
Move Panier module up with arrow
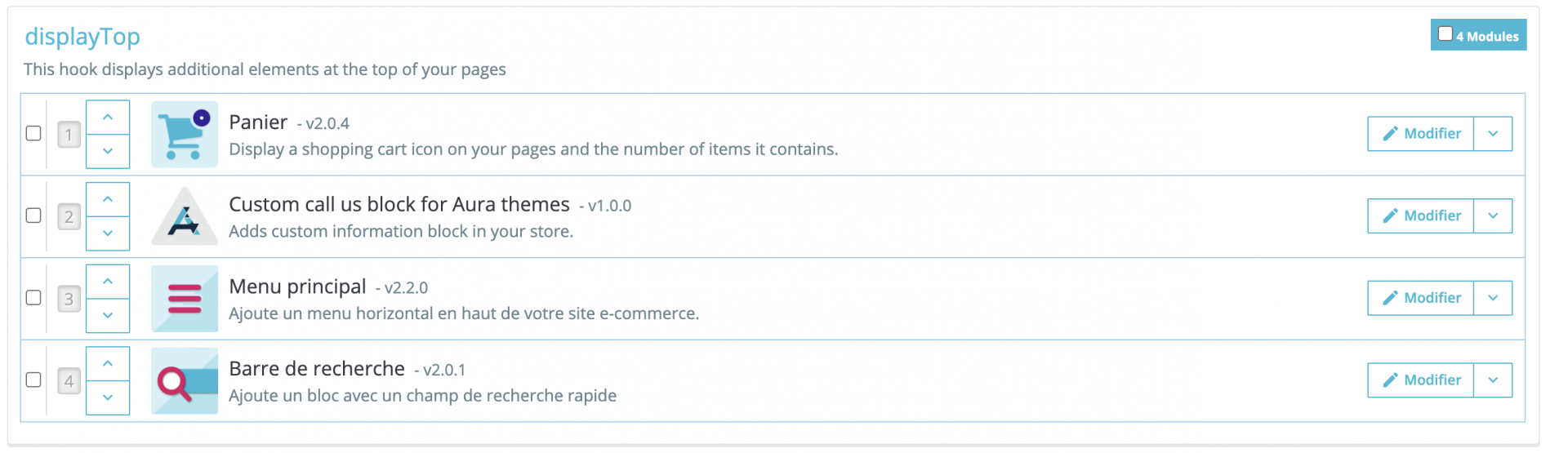click(x=108, y=118)
